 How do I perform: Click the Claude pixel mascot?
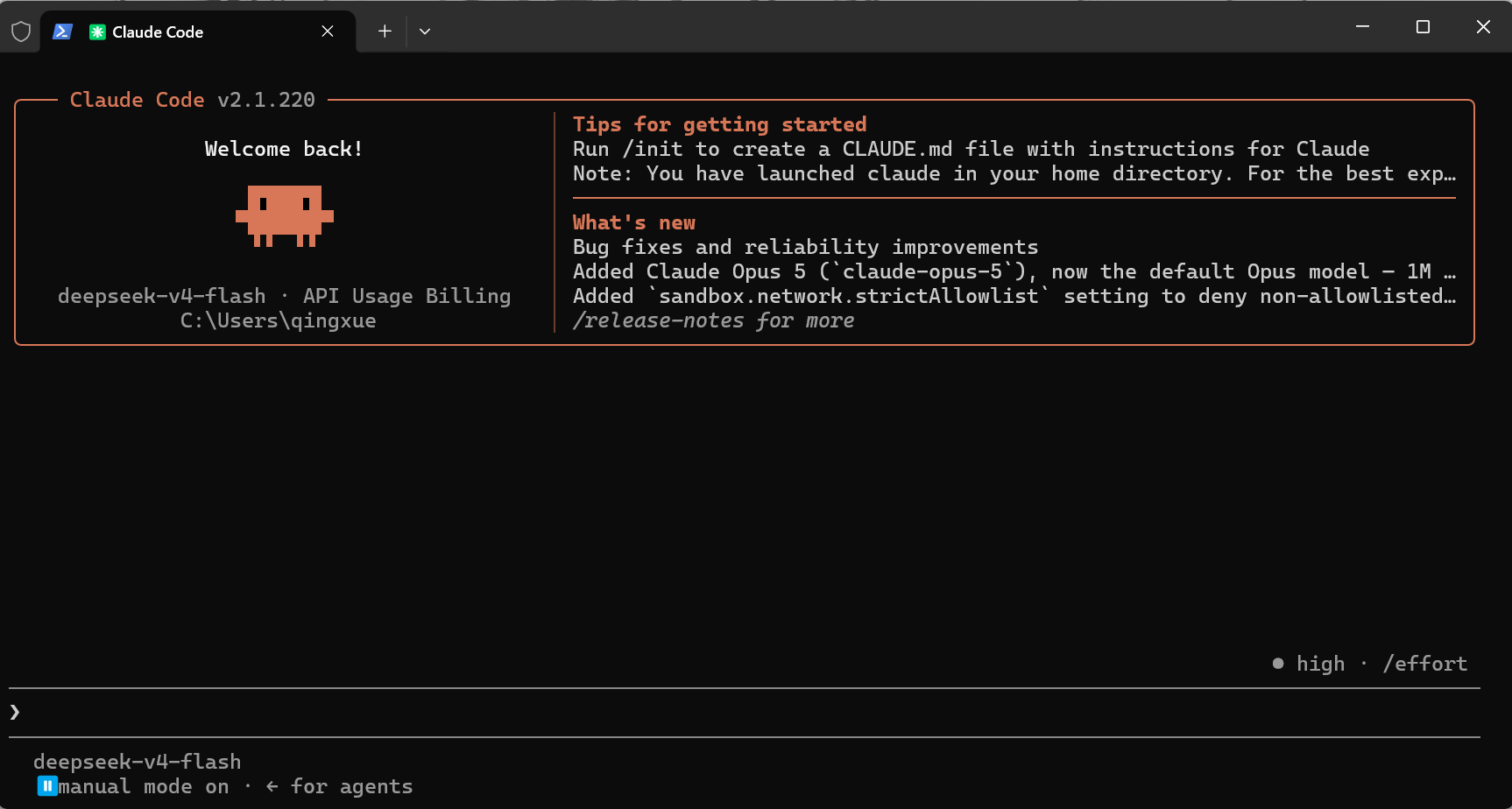(285, 216)
